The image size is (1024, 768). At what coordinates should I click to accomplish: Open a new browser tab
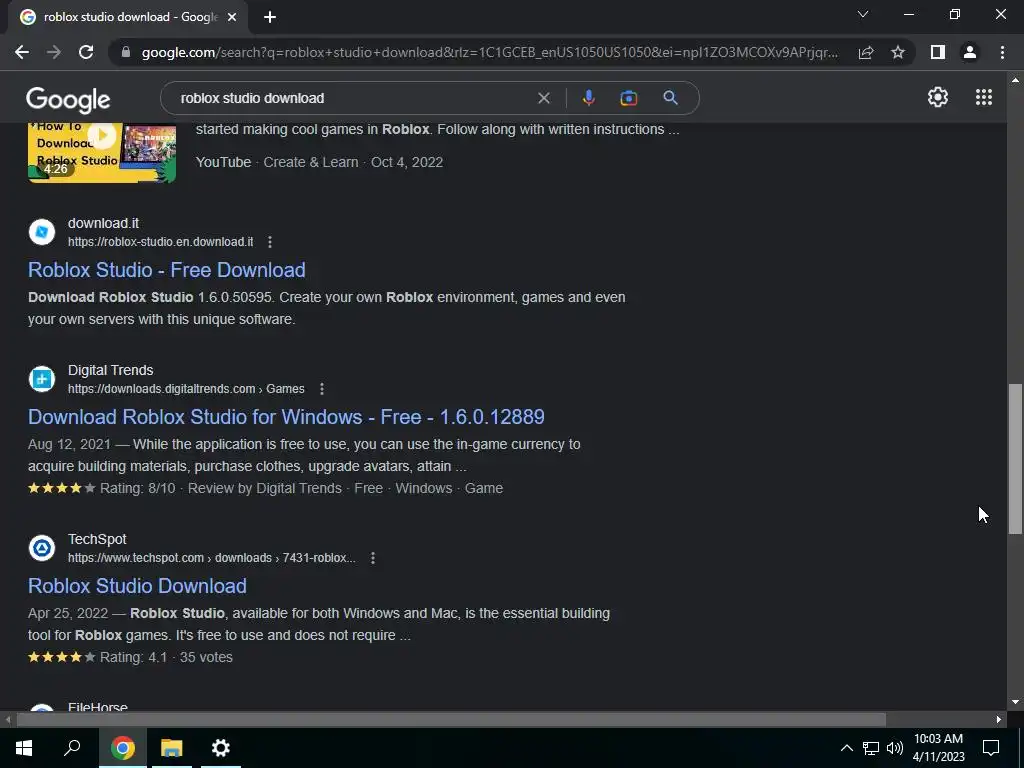pyautogui.click(x=270, y=18)
